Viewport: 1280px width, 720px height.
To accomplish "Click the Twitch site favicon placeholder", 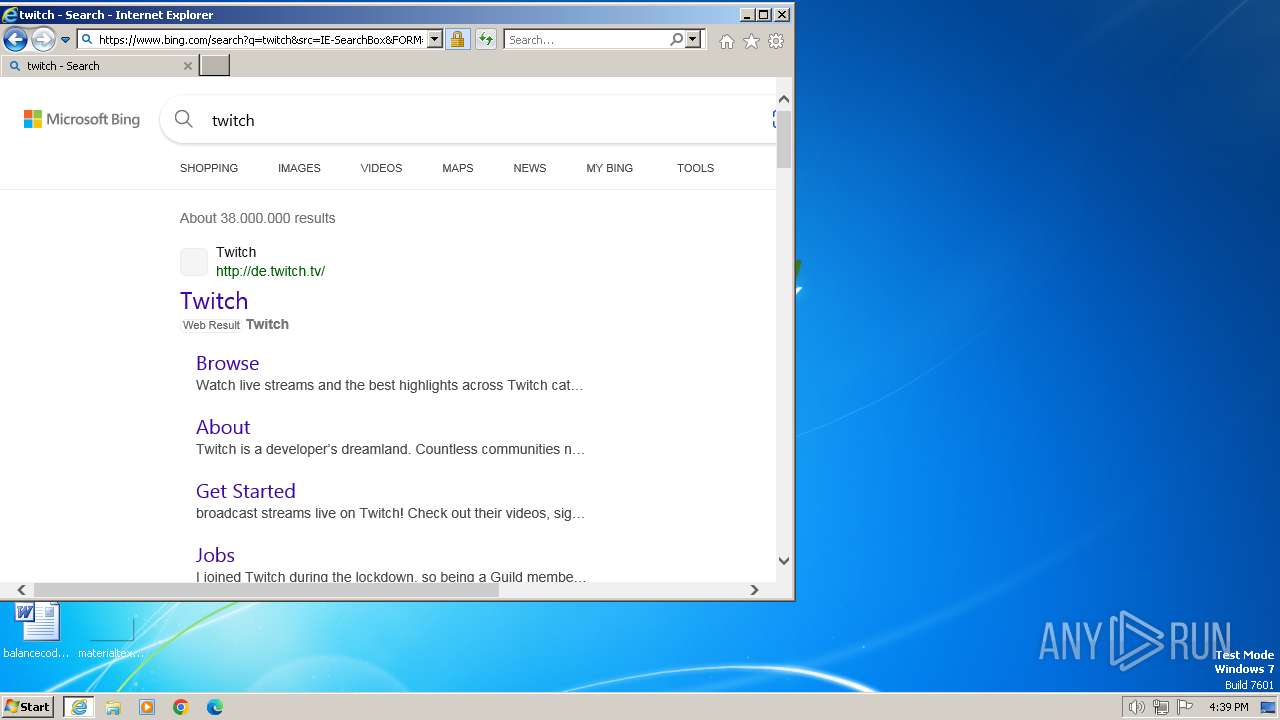I will click(x=194, y=262).
